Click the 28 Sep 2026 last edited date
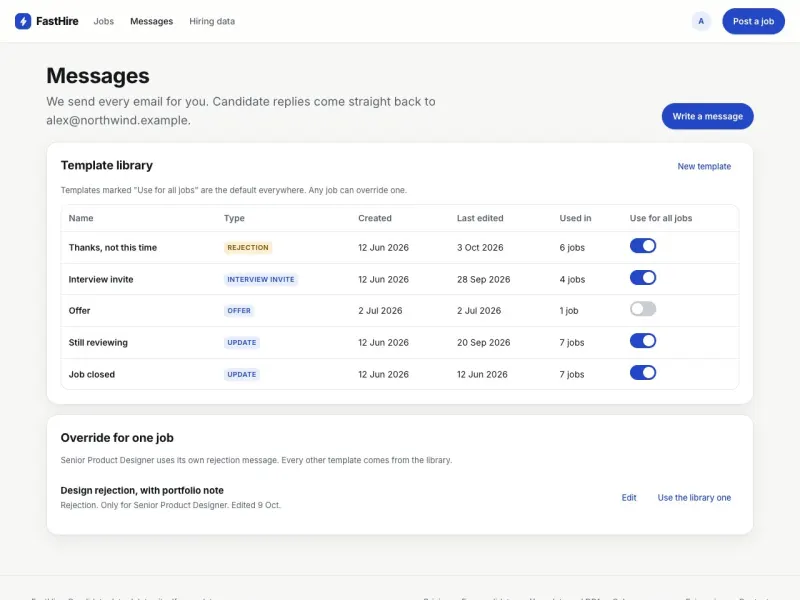This screenshot has height=600, width=800. [484, 280]
